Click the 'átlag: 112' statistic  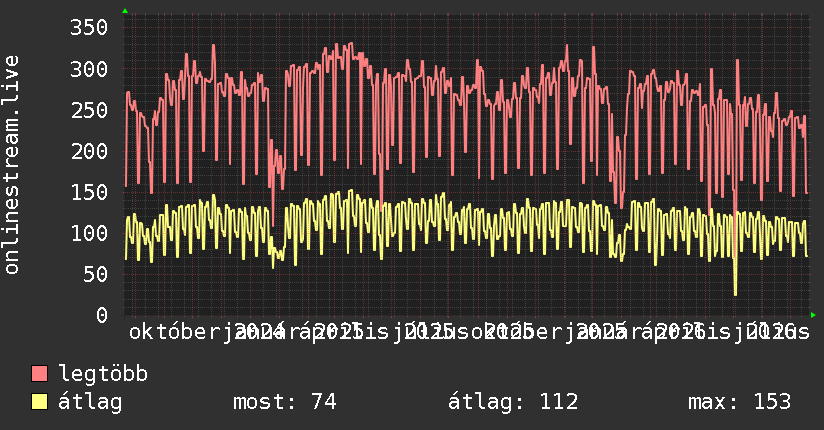[x=513, y=402]
